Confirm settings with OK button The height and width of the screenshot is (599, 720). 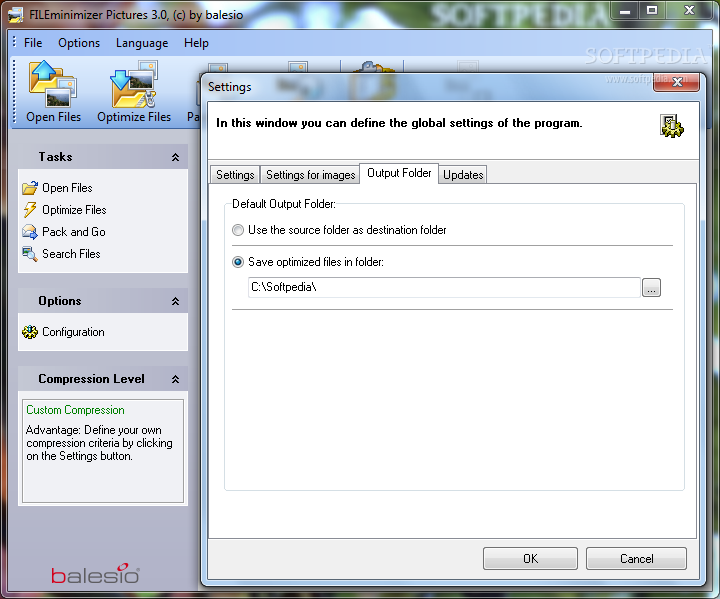530,559
